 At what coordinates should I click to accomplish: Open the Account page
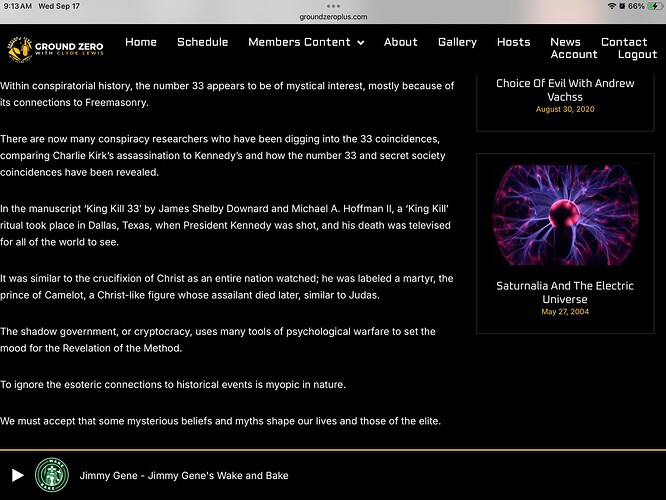tap(574, 55)
